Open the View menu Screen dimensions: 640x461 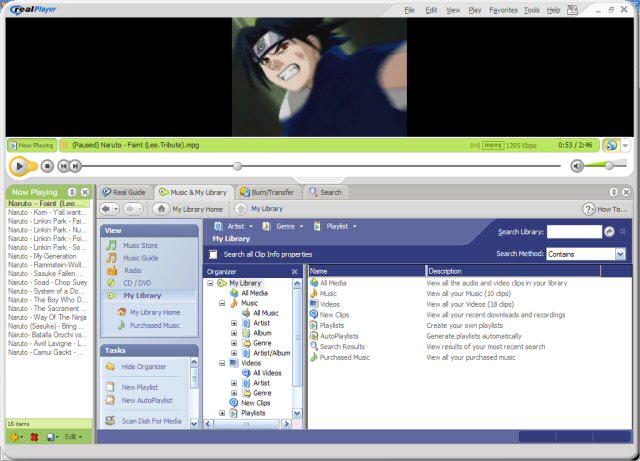pyautogui.click(x=453, y=10)
